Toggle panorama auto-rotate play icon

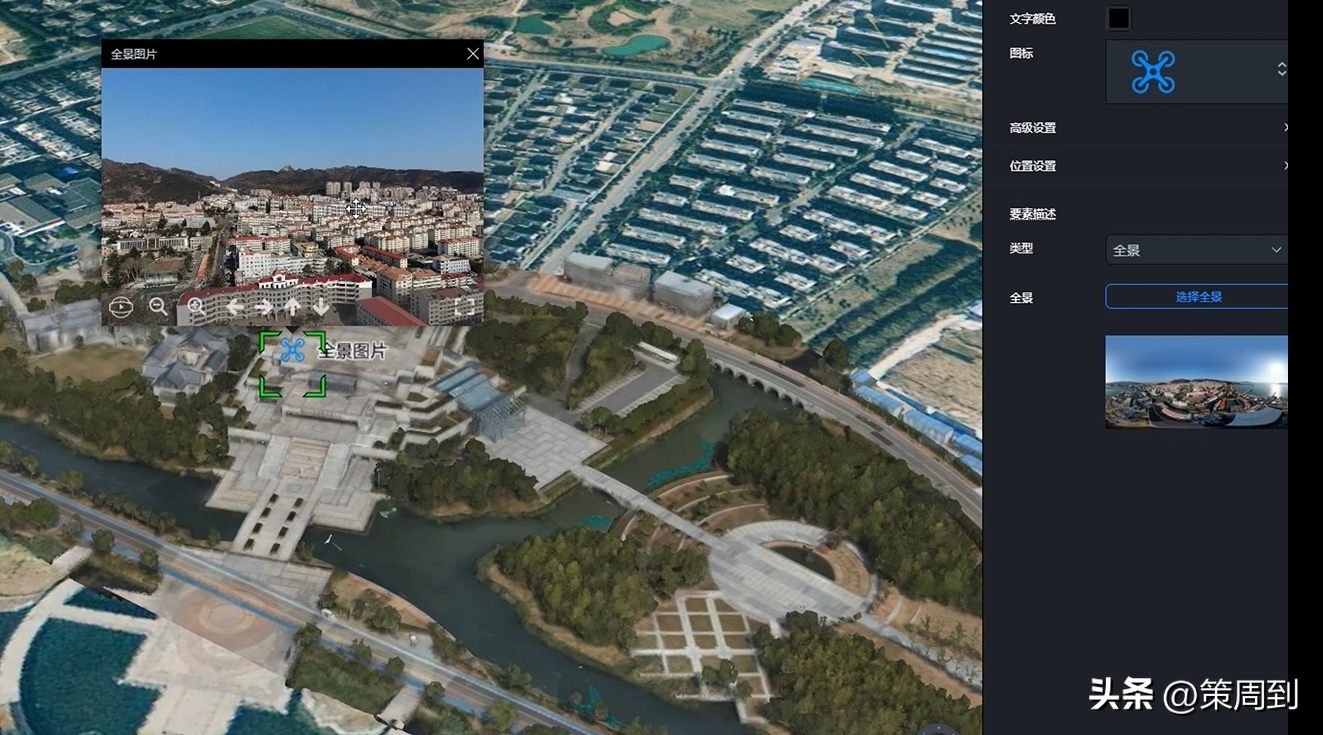pyautogui.click(x=121, y=307)
